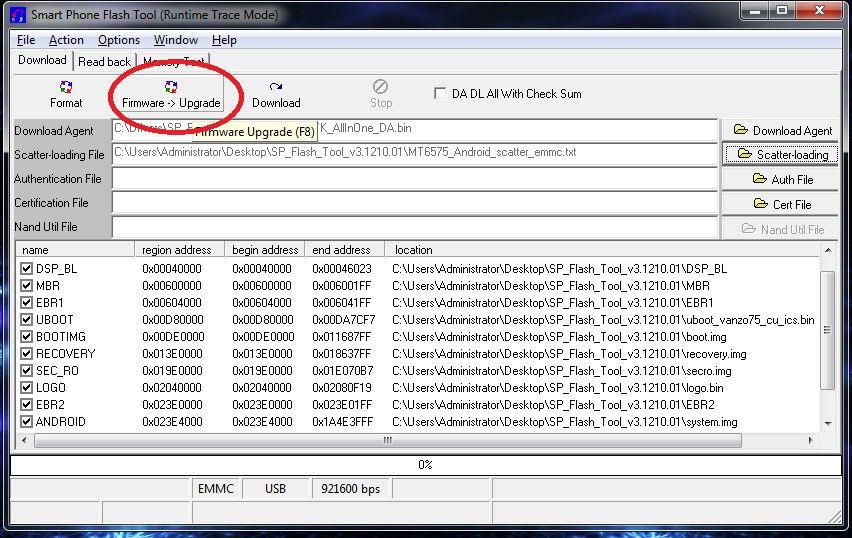Click the location column header
The height and width of the screenshot is (538, 852).
[x=602, y=250]
